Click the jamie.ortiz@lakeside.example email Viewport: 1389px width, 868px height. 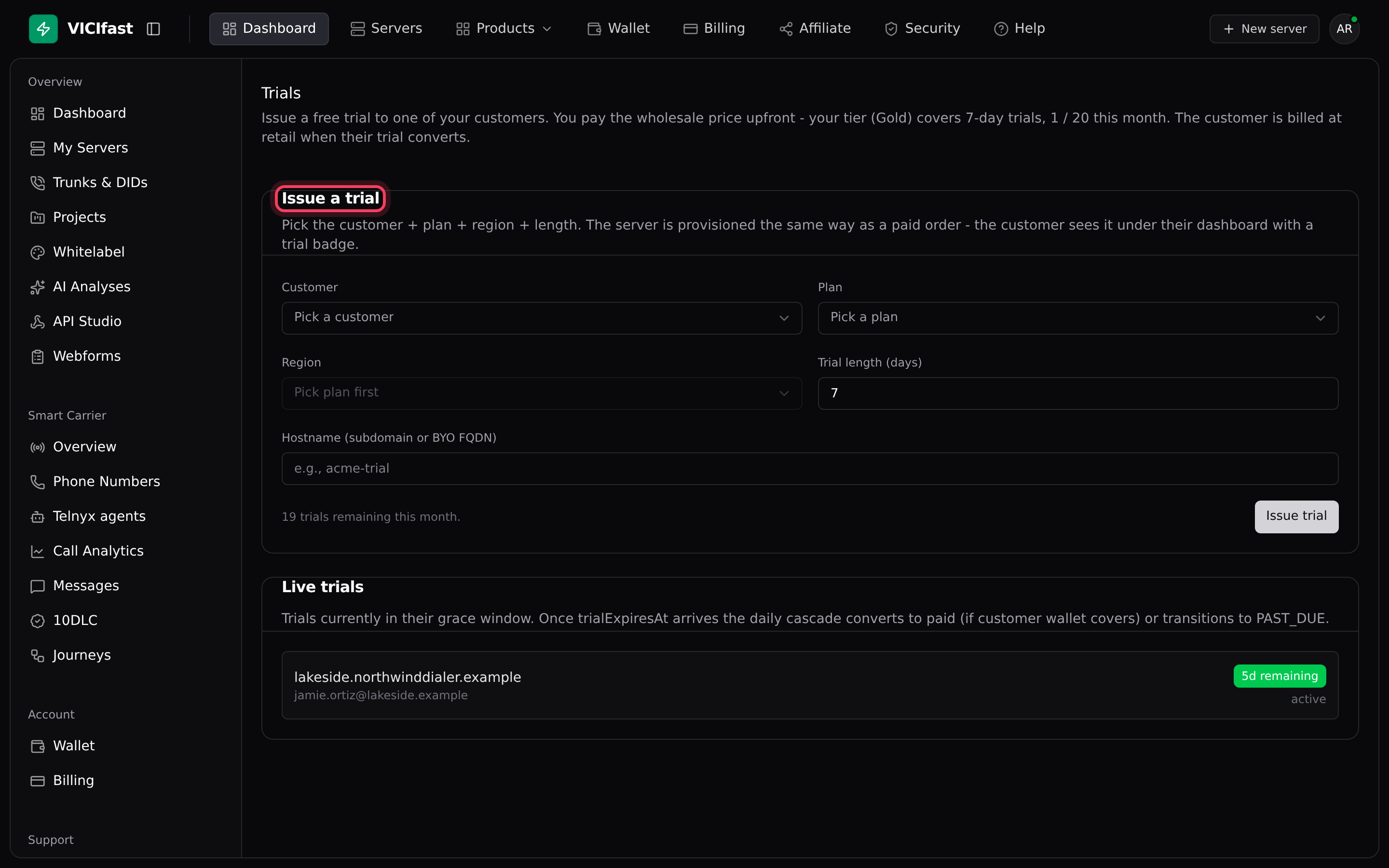pyautogui.click(x=381, y=695)
